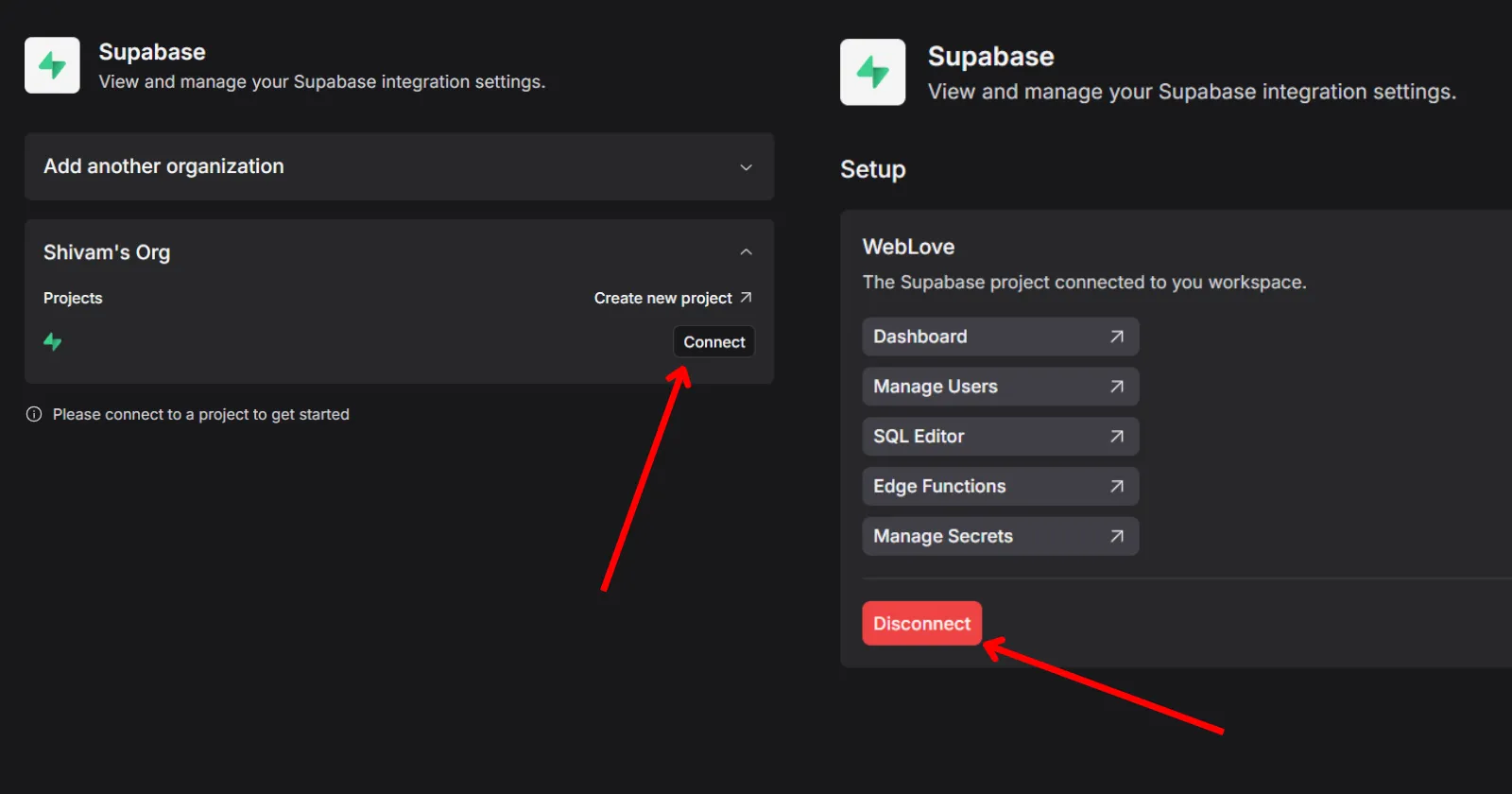Click the green Supabase project icon under Projects
Screen dimensions: 1512x794
pyautogui.click(x=53, y=342)
